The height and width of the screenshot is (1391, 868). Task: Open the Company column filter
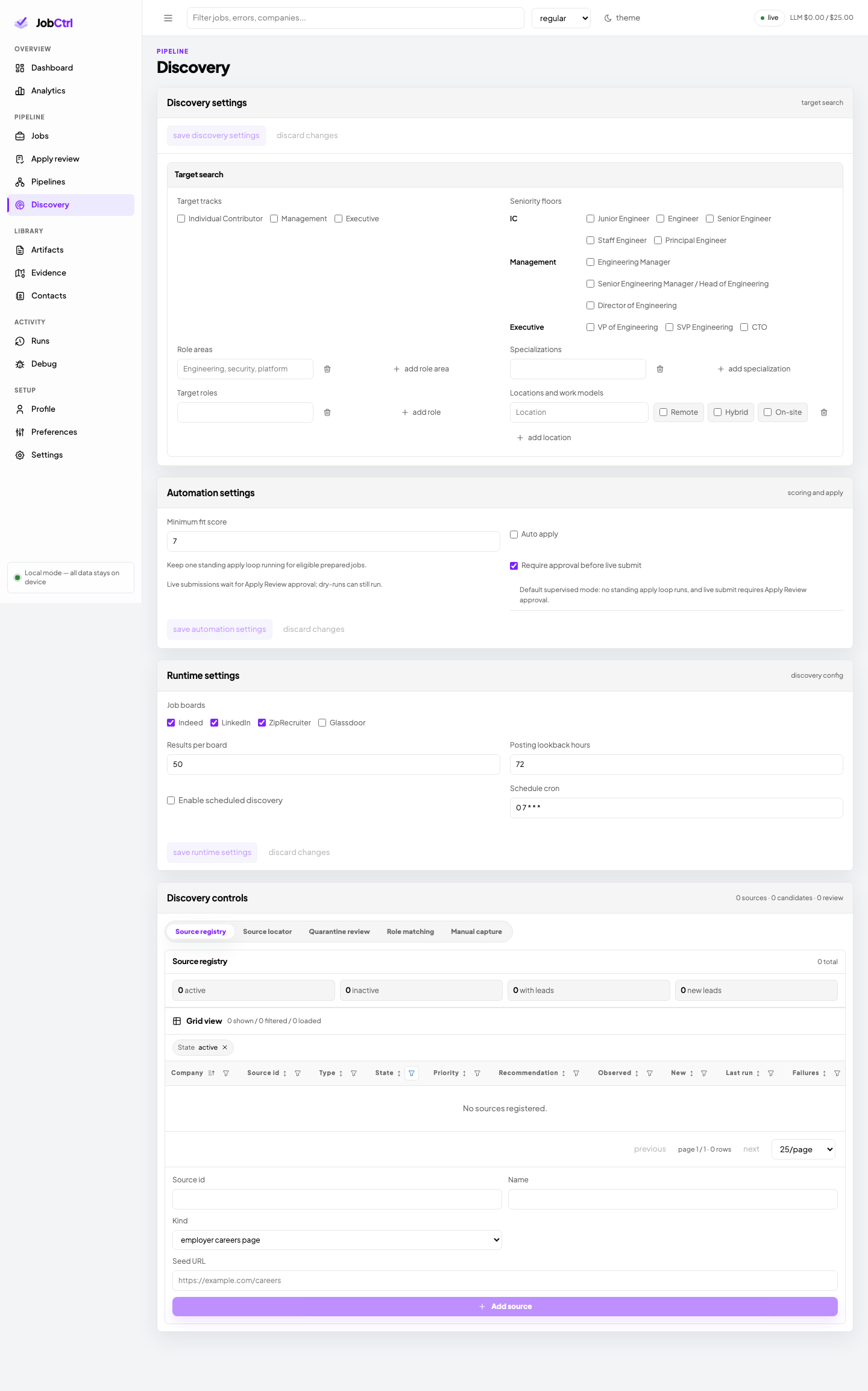(226, 1073)
